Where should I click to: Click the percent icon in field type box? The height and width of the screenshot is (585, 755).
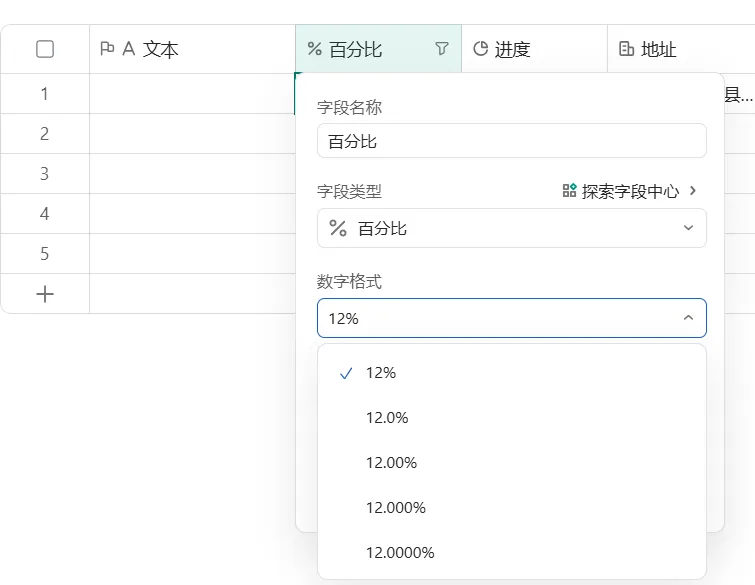(x=338, y=228)
